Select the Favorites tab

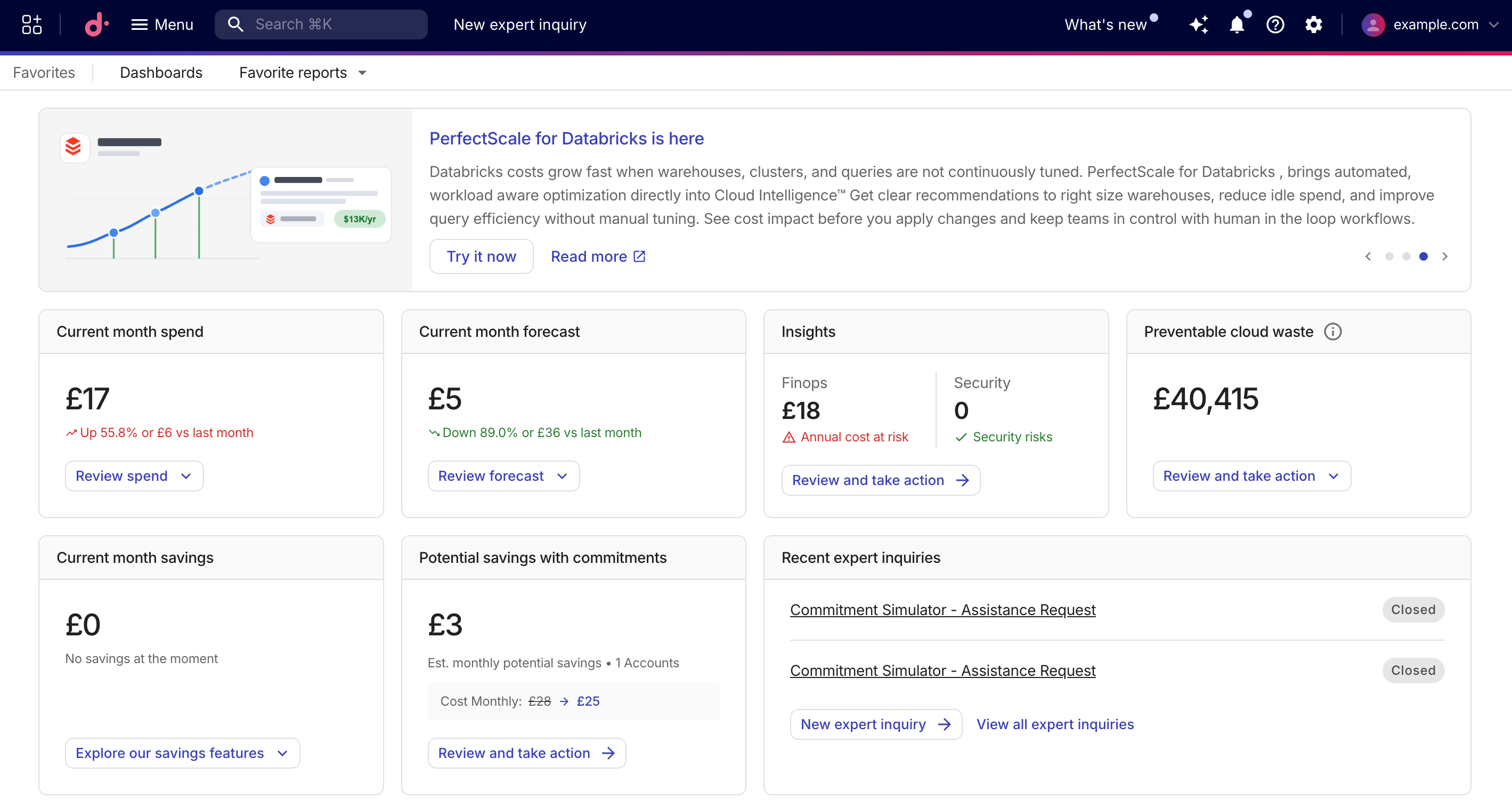(44, 73)
